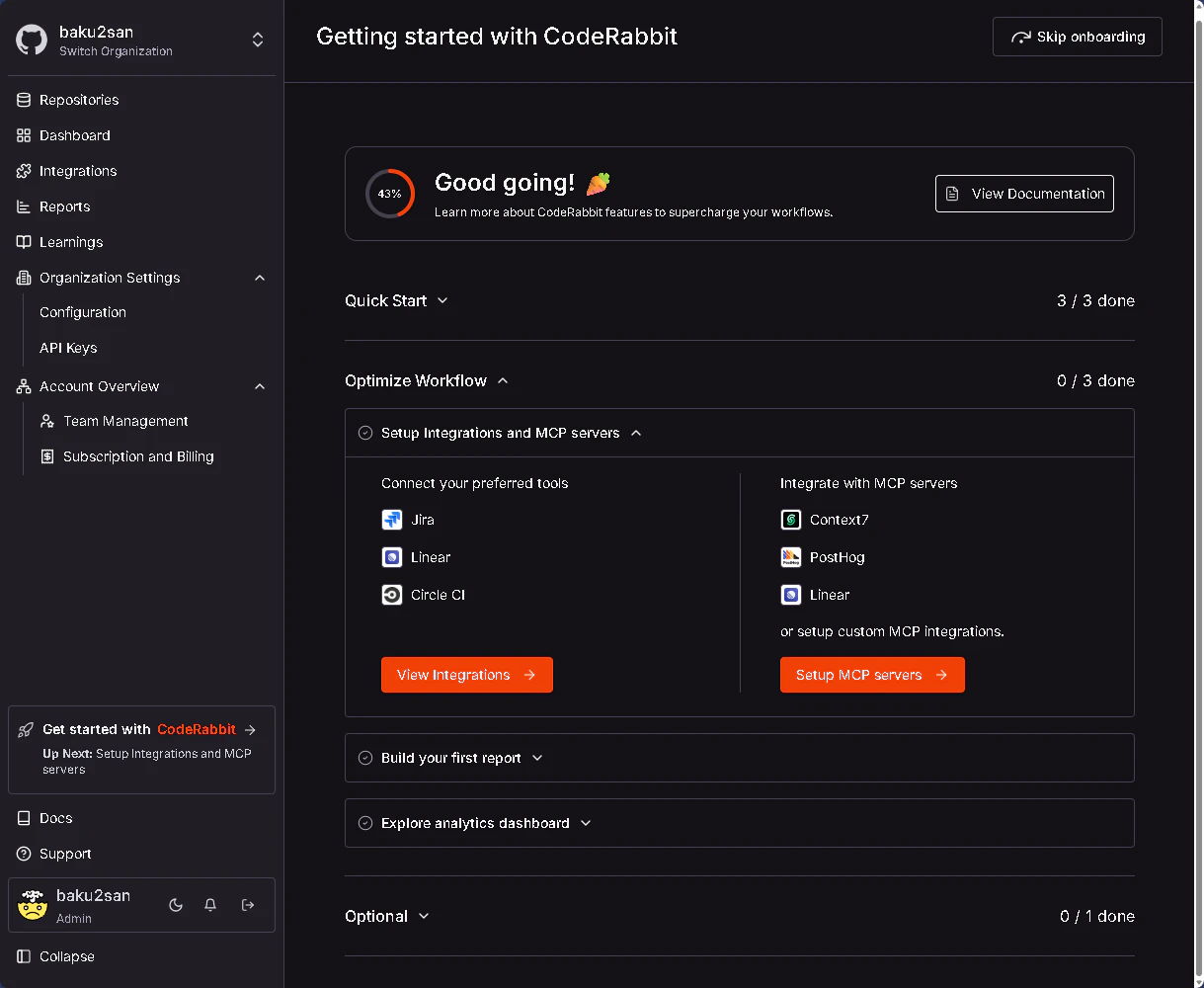Click the PostHog MCP server icon
Image resolution: width=1204 pixels, height=988 pixels.
point(791,557)
